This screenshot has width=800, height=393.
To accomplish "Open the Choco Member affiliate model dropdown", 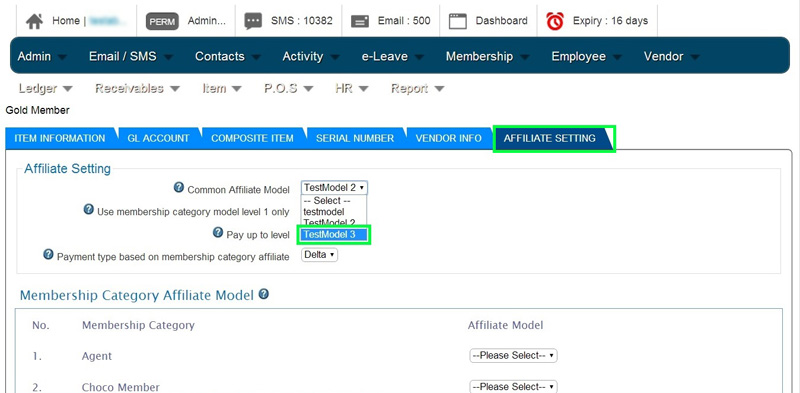I will (513, 387).
